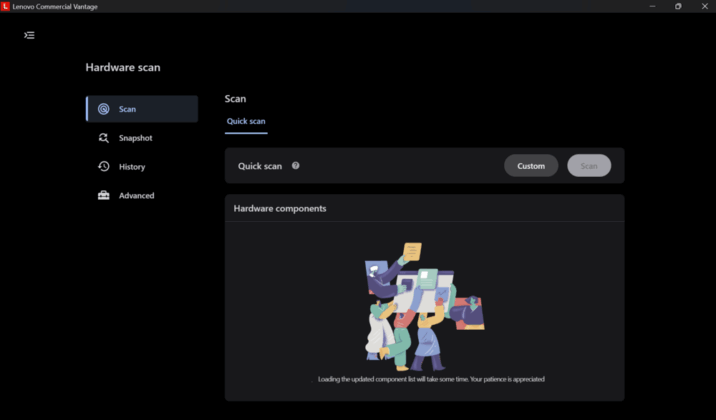Click the Advanced toolbox icon
Screen dimensions: 716x420
(104, 195)
